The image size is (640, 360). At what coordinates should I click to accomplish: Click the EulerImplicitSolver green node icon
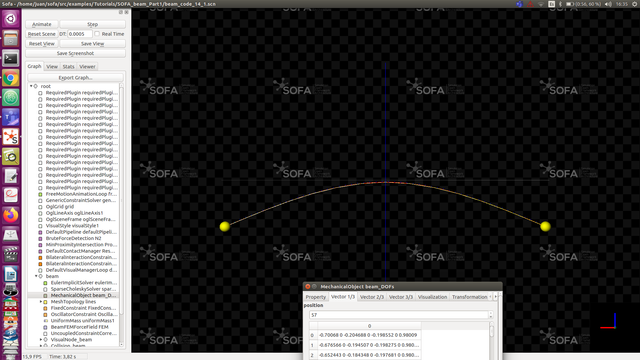(45, 283)
